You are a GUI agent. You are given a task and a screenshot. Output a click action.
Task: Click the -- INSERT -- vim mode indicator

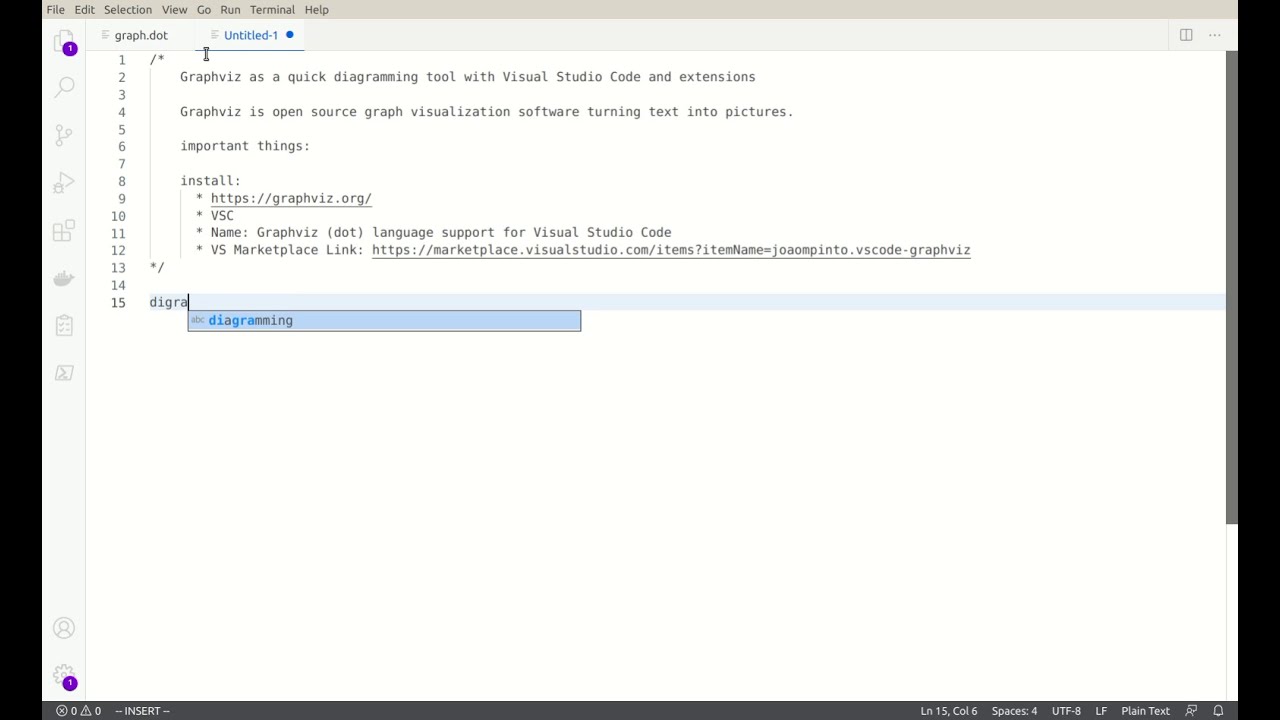pyautogui.click(x=142, y=711)
